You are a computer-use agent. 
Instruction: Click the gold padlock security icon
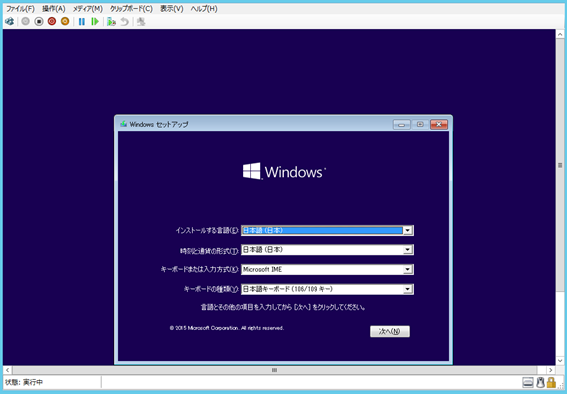(x=551, y=382)
